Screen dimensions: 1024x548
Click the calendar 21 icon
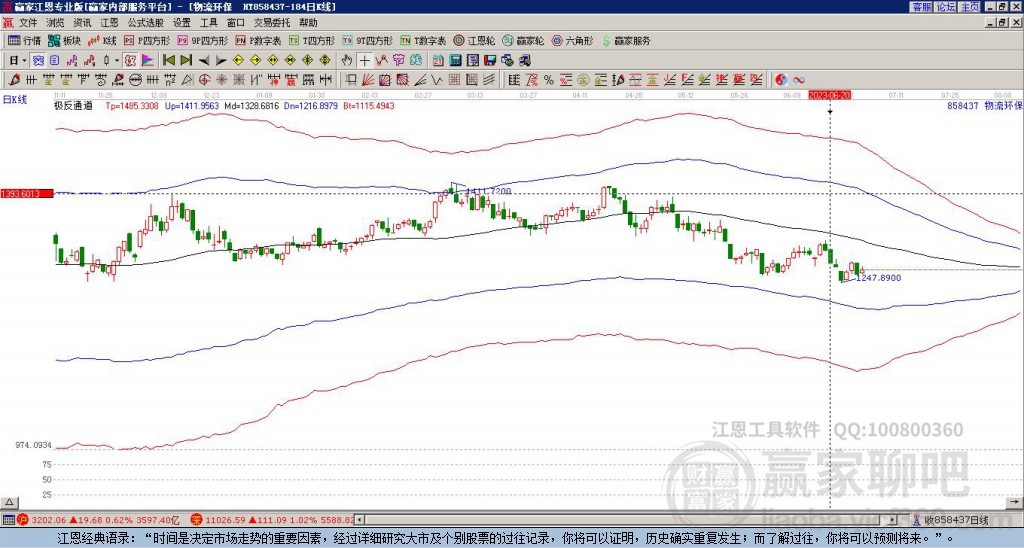click(438, 61)
